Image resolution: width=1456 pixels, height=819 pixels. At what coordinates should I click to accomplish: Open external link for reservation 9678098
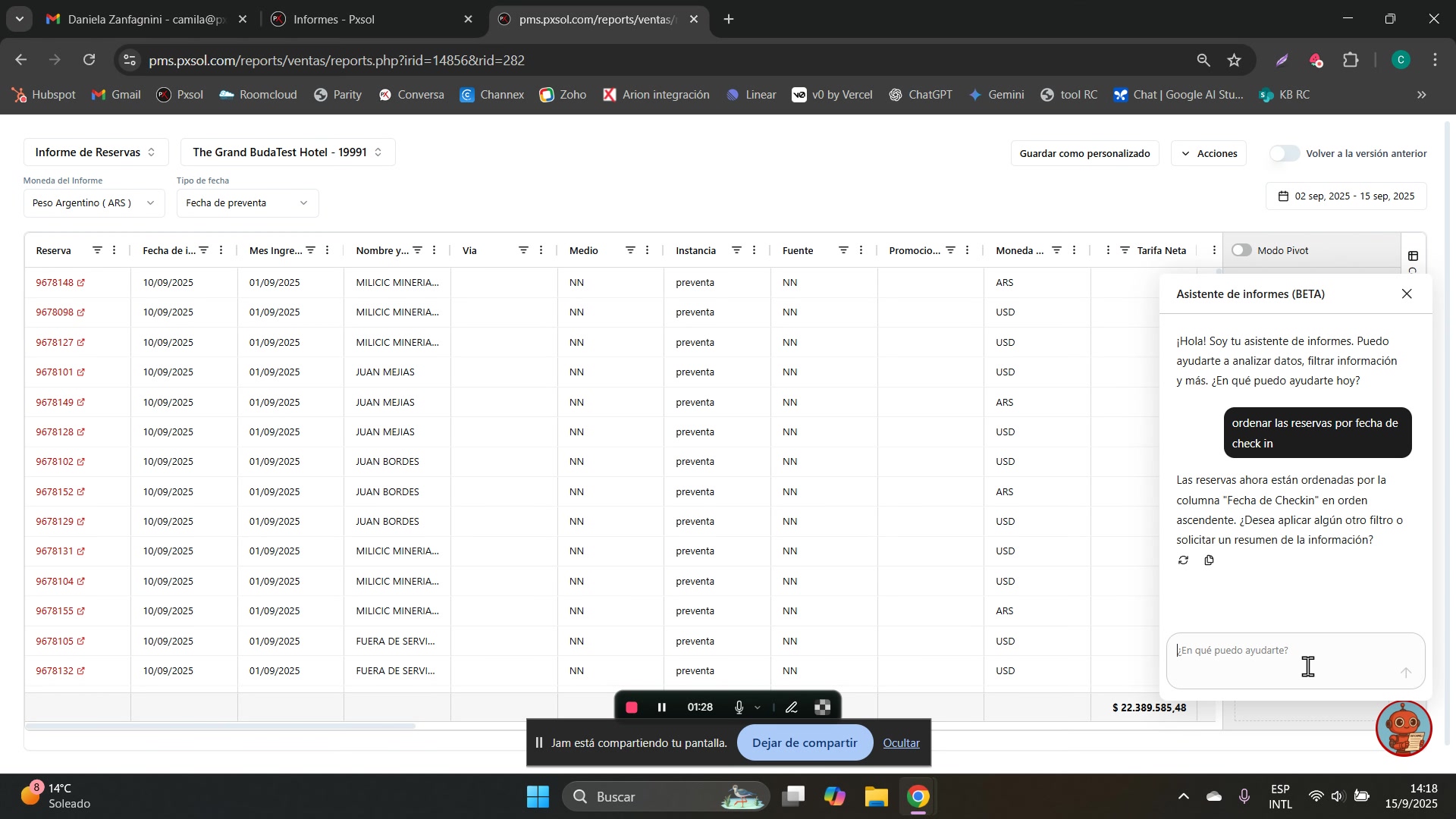click(81, 312)
